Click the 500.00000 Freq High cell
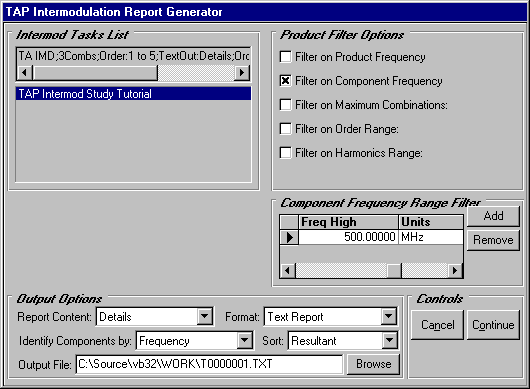 coord(348,237)
